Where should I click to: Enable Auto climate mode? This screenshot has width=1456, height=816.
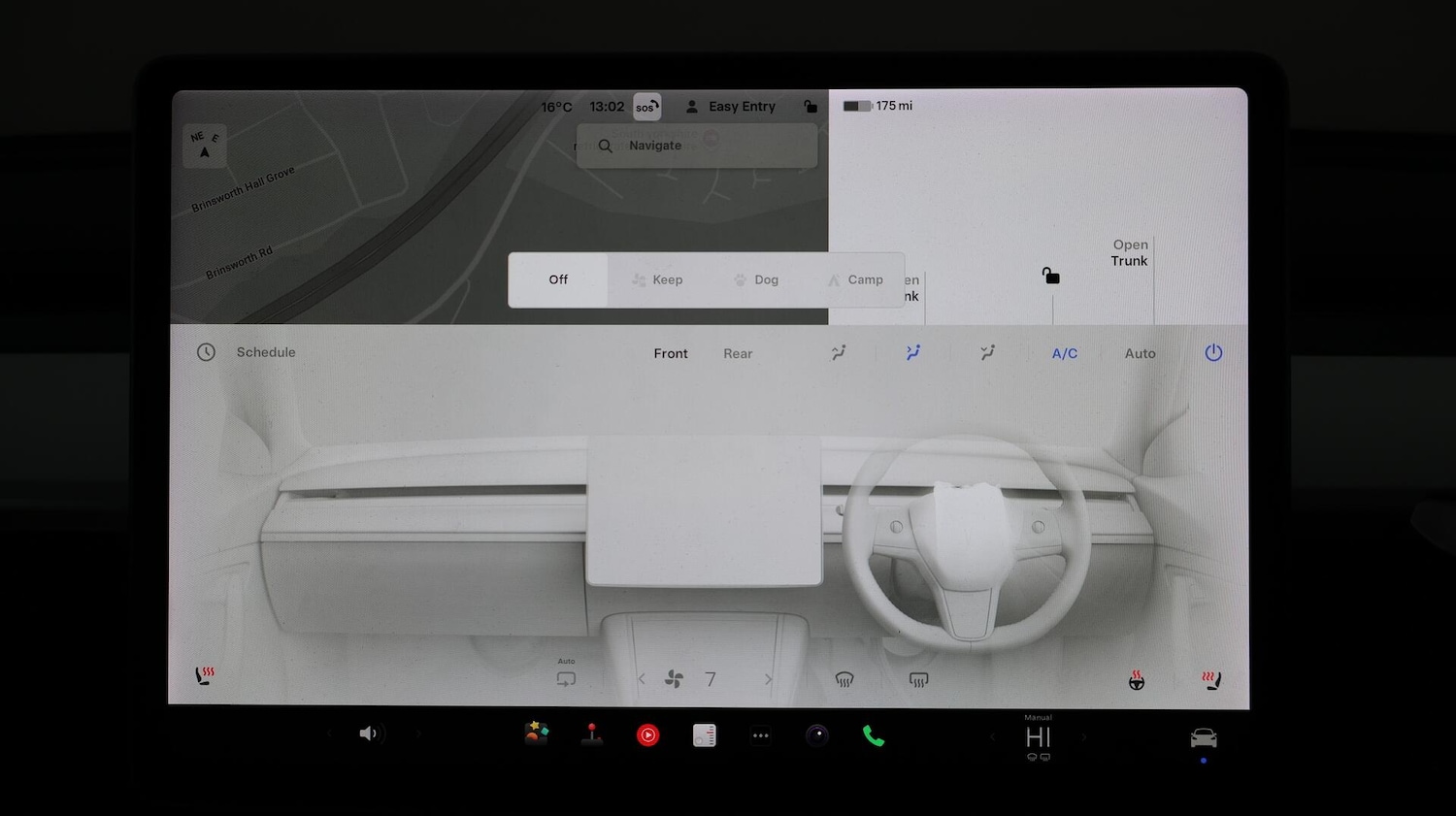tap(1140, 353)
